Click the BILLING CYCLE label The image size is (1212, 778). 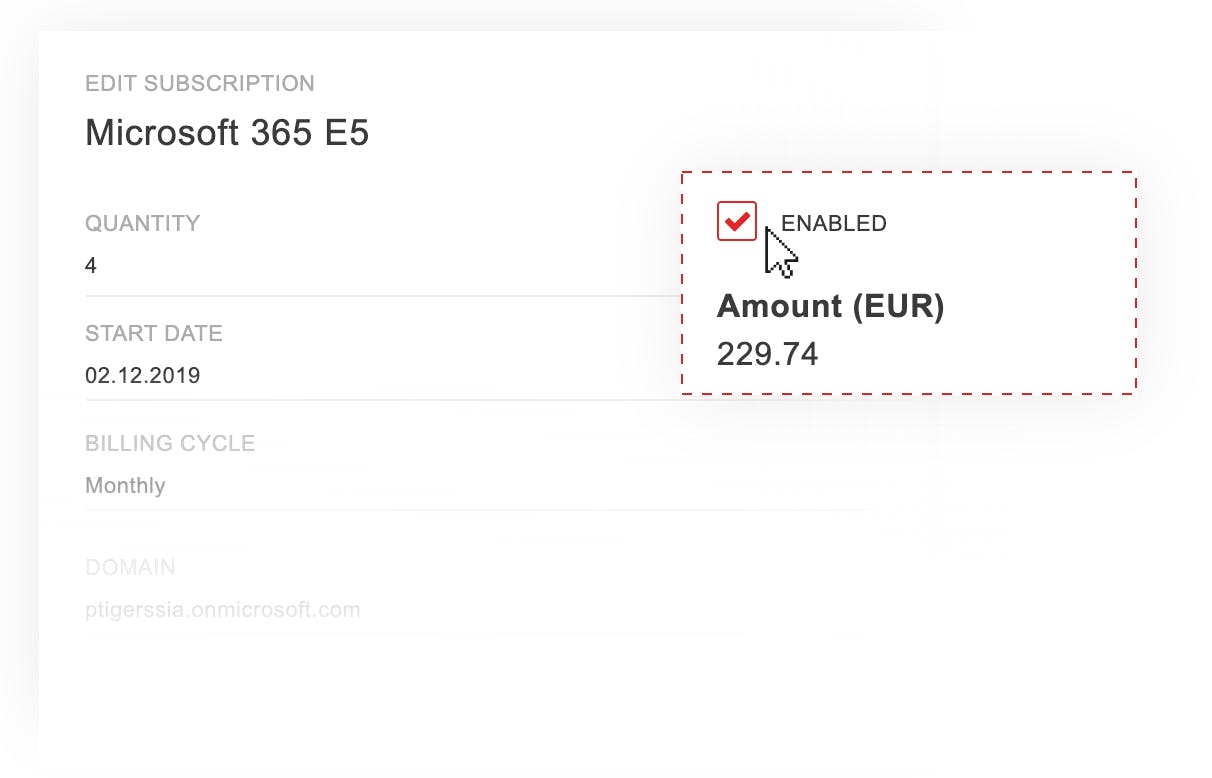click(x=170, y=443)
